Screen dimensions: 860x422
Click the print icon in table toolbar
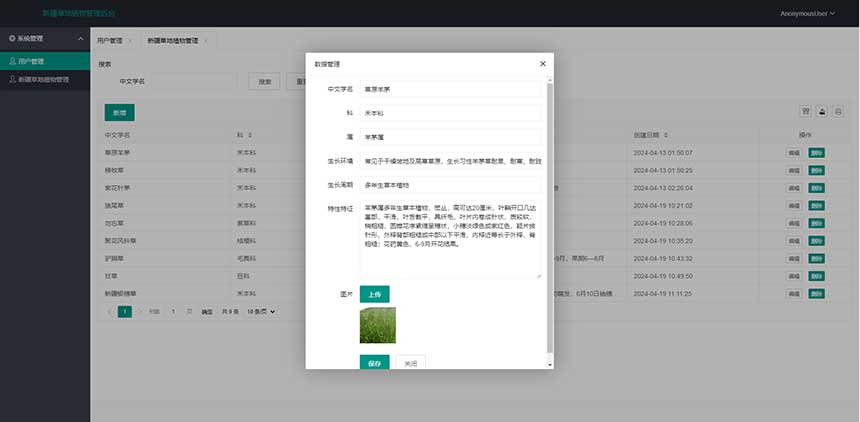pos(839,112)
